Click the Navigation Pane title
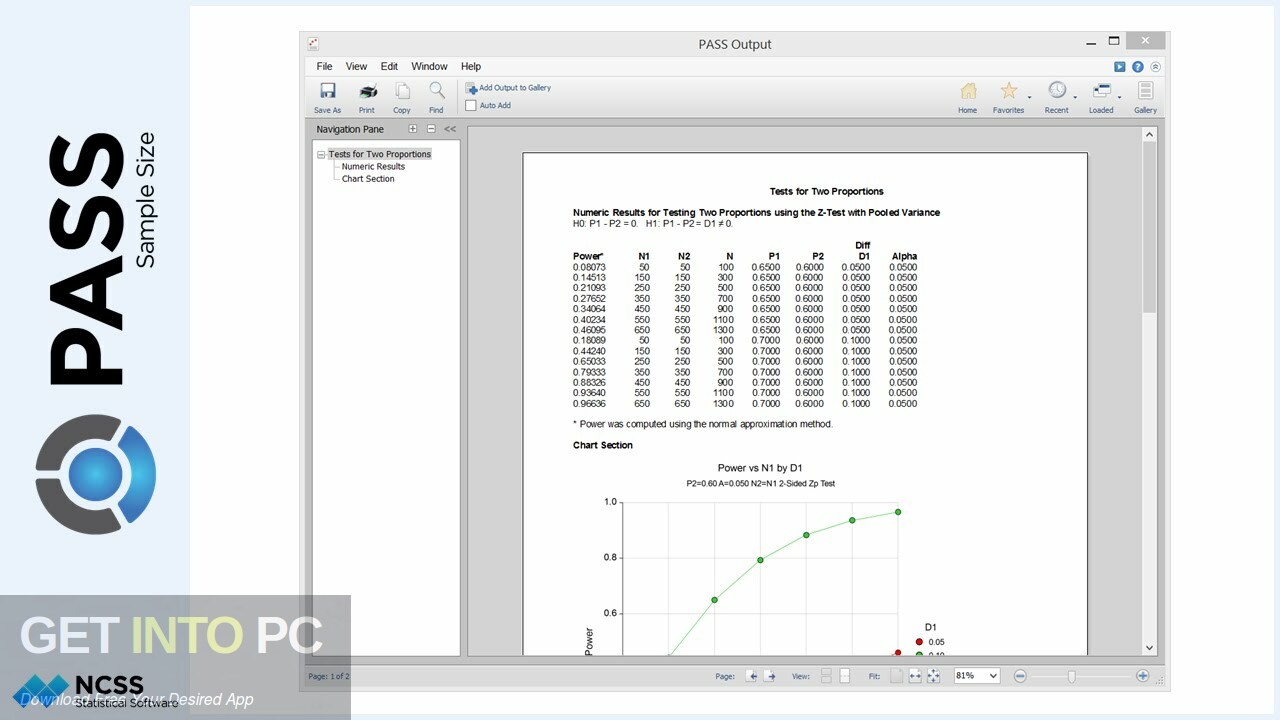Screen dimensions: 1280x720 tap(350, 129)
